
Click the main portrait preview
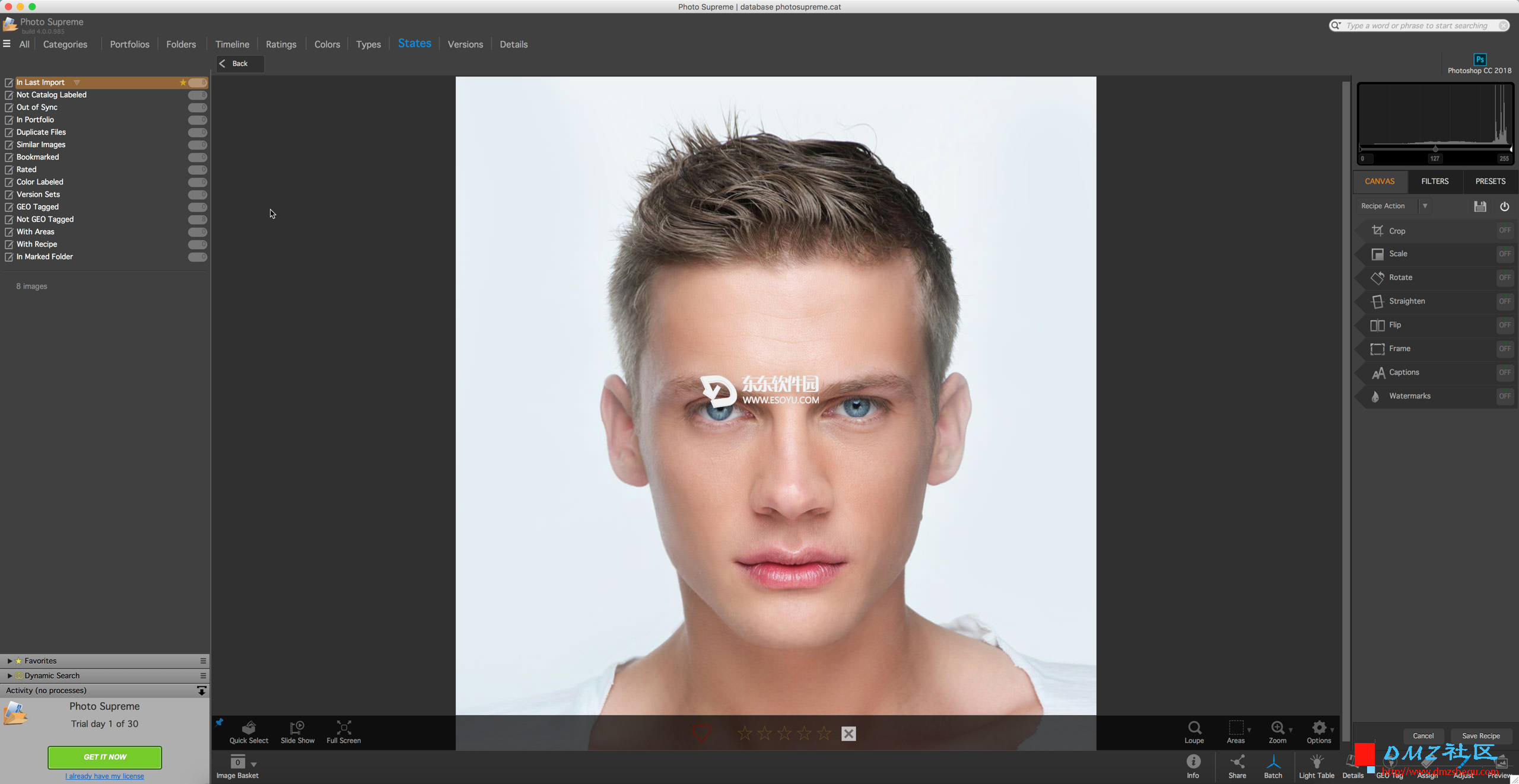pyautogui.click(x=776, y=396)
